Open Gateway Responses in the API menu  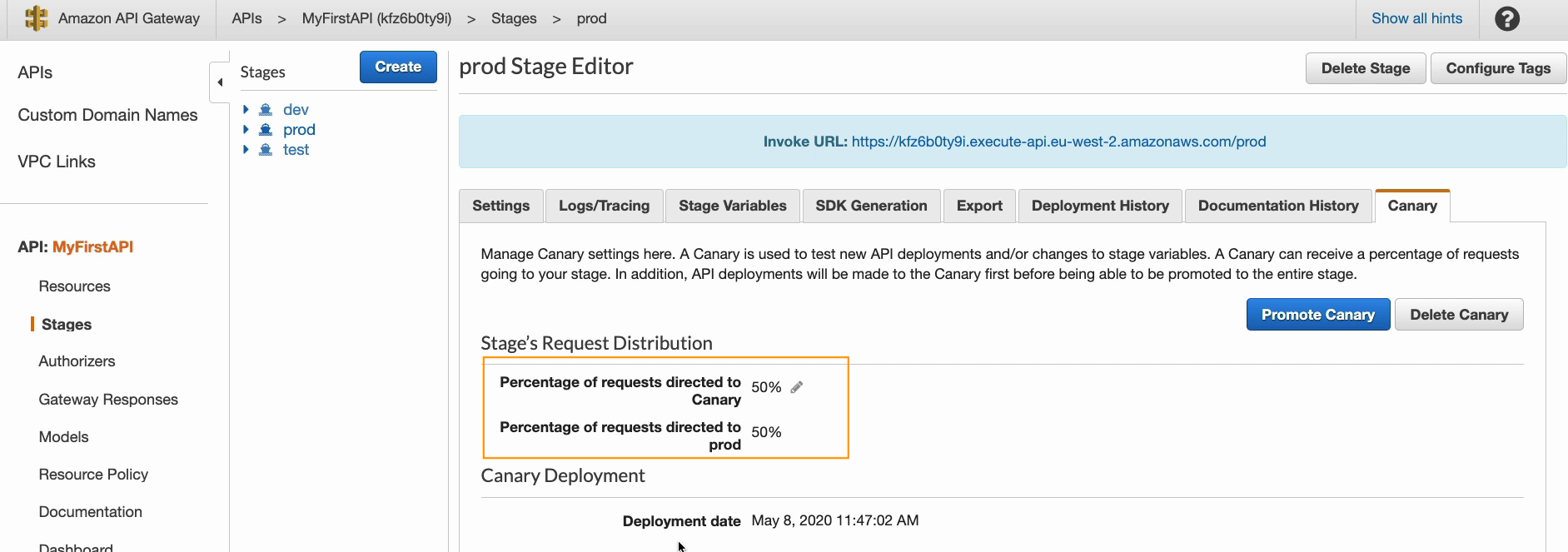coord(108,400)
